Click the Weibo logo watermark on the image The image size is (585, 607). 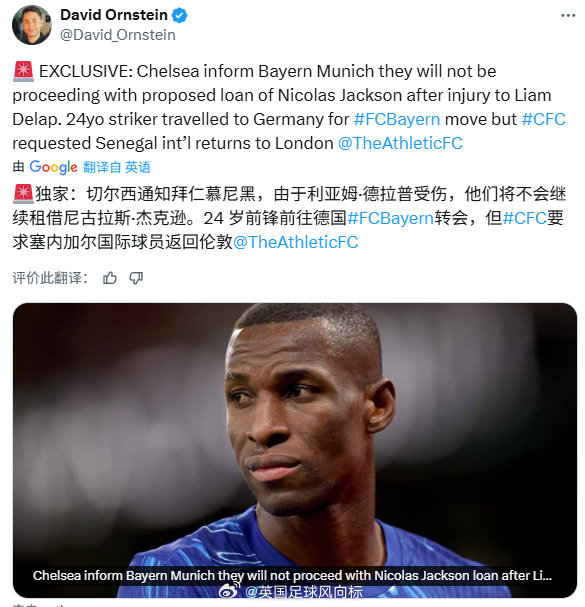coord(228,591)
